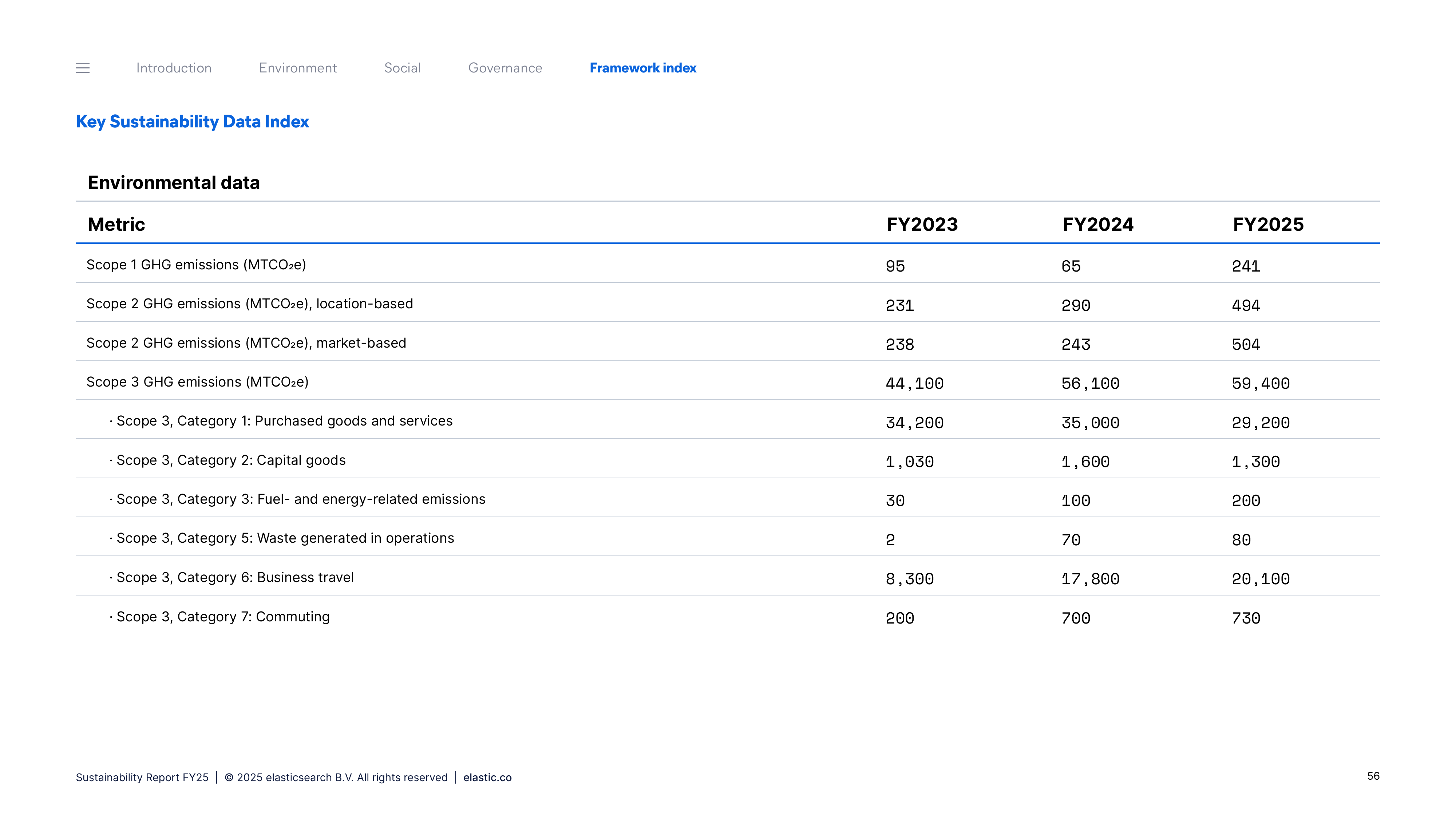This screenshot has width=1456, height=819.
Task: Click the page number 56
Action: (x=1373, y=776)
